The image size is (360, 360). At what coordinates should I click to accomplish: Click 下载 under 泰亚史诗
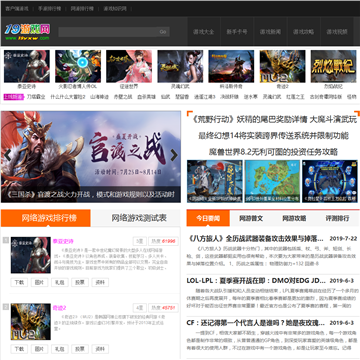coord(19,282)
